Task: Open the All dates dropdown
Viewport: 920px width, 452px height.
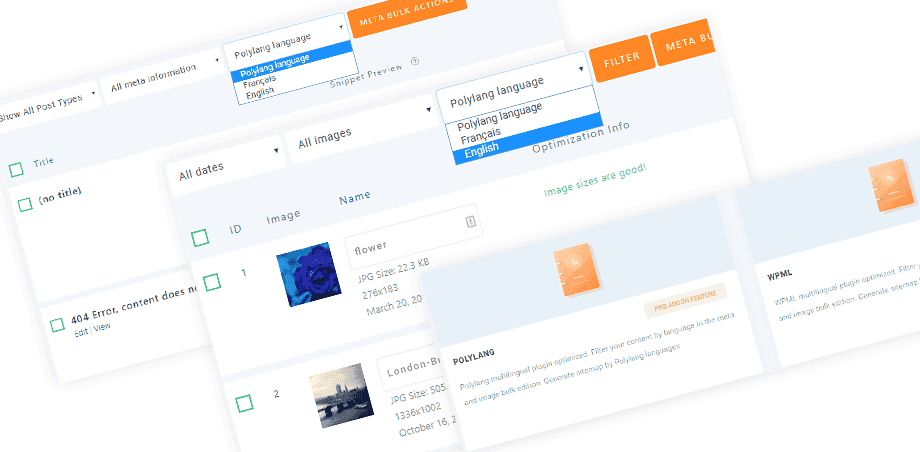Action: (x=226, y=166)
